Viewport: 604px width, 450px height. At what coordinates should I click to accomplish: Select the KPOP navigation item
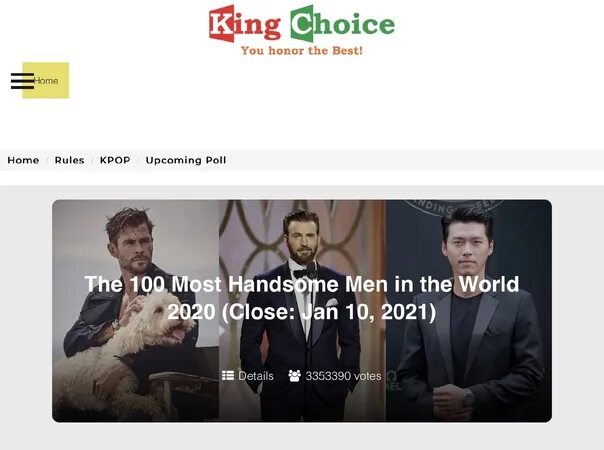(x=115, y=160)
